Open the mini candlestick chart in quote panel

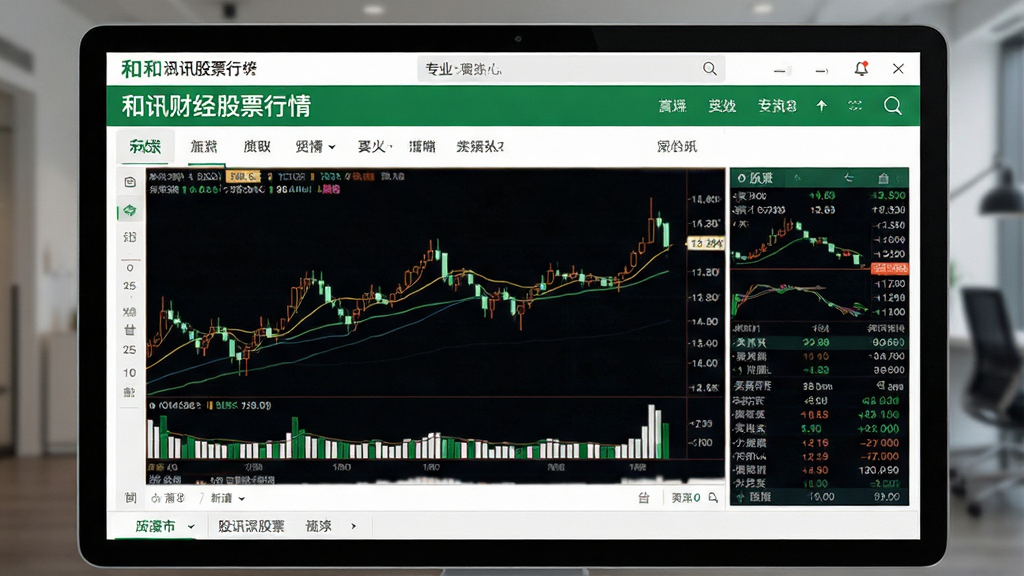coord(801,243)
